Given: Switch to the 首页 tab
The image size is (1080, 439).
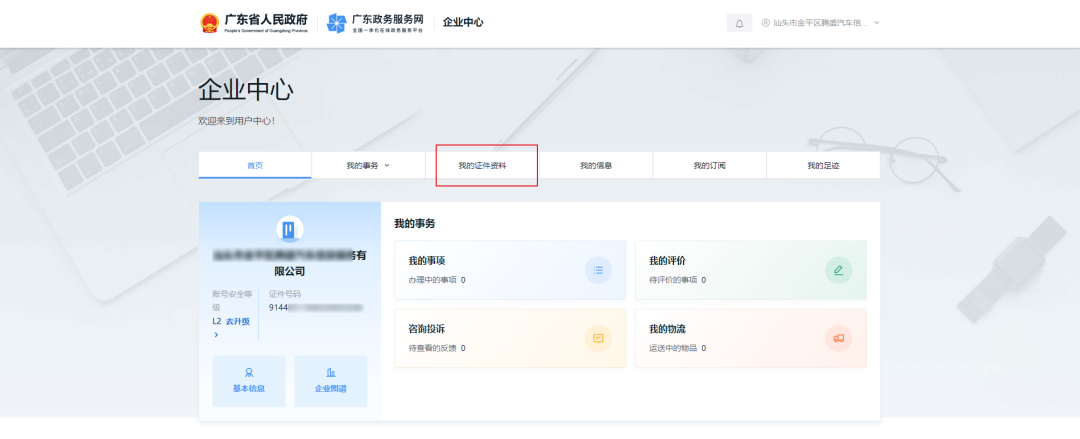Looking at the screenshot, I should pos(255,165).
